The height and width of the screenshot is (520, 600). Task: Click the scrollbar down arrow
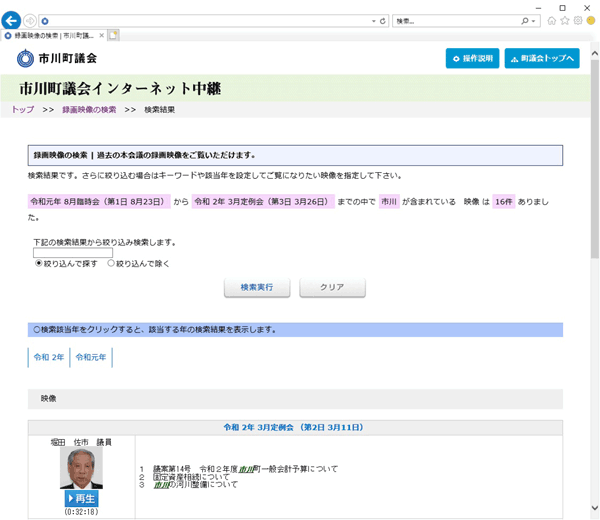click(x=594, y=508)
